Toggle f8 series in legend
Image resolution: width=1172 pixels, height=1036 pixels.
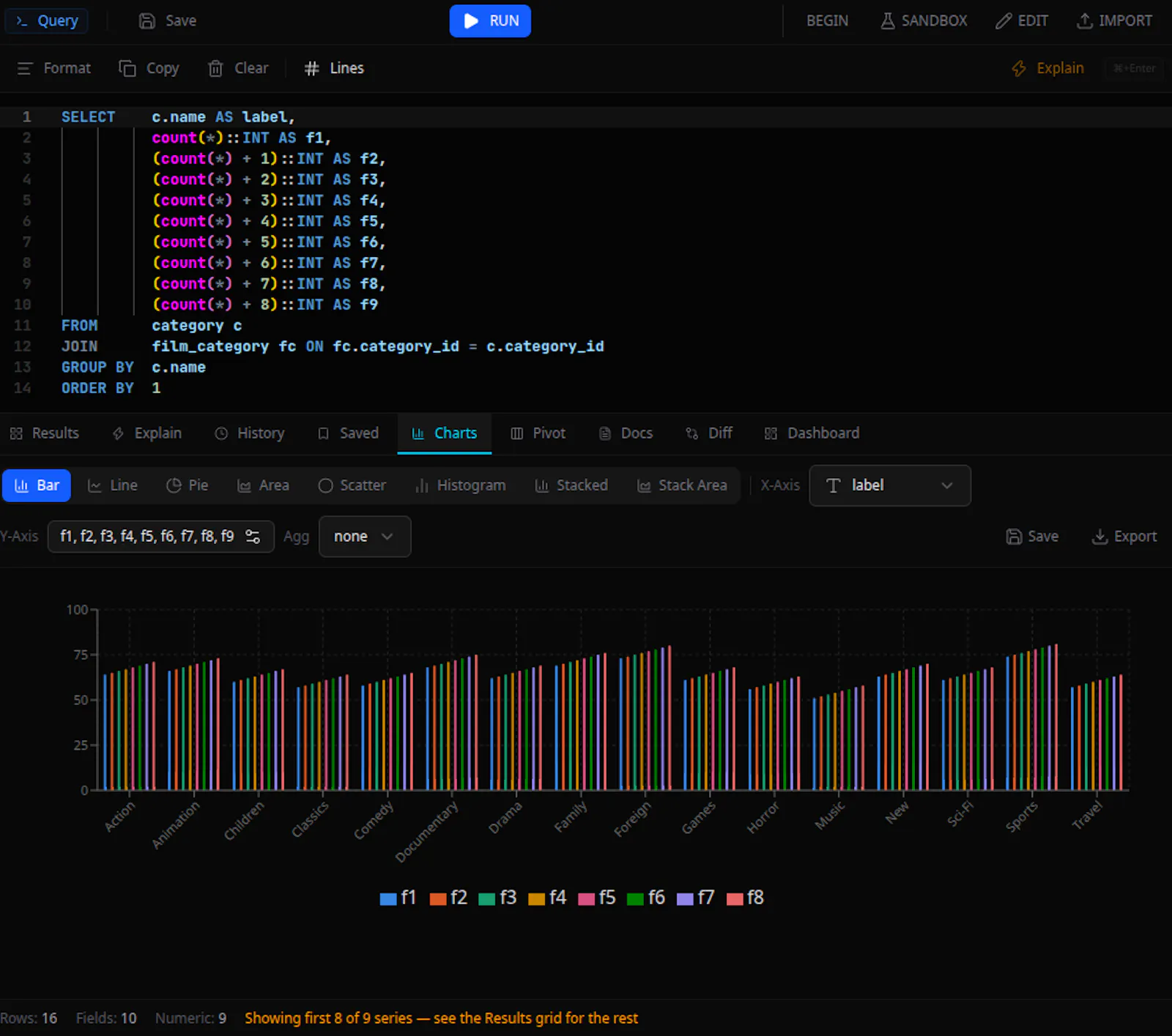pyautogui.click(x=746, y=898)
